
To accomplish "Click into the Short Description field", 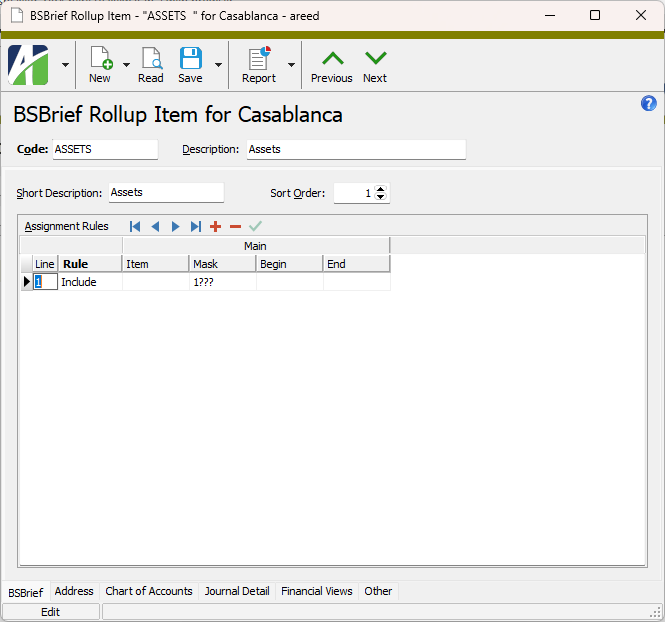I will click(165, 193).
